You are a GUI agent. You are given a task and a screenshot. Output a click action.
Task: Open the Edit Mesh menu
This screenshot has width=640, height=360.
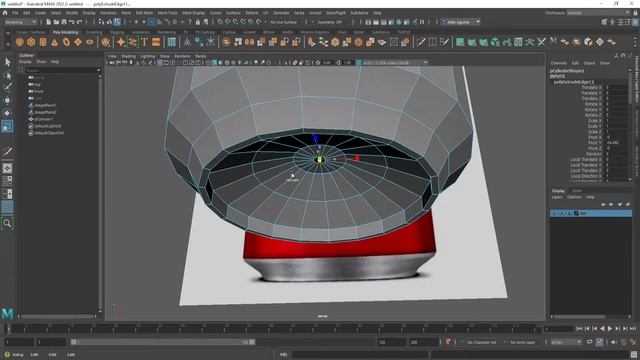click(144, 13)
